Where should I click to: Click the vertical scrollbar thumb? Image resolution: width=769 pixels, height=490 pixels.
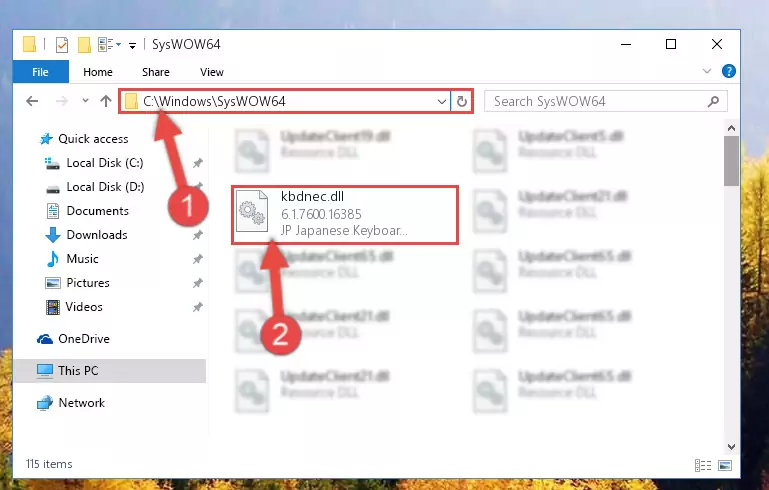coord(731,161)
